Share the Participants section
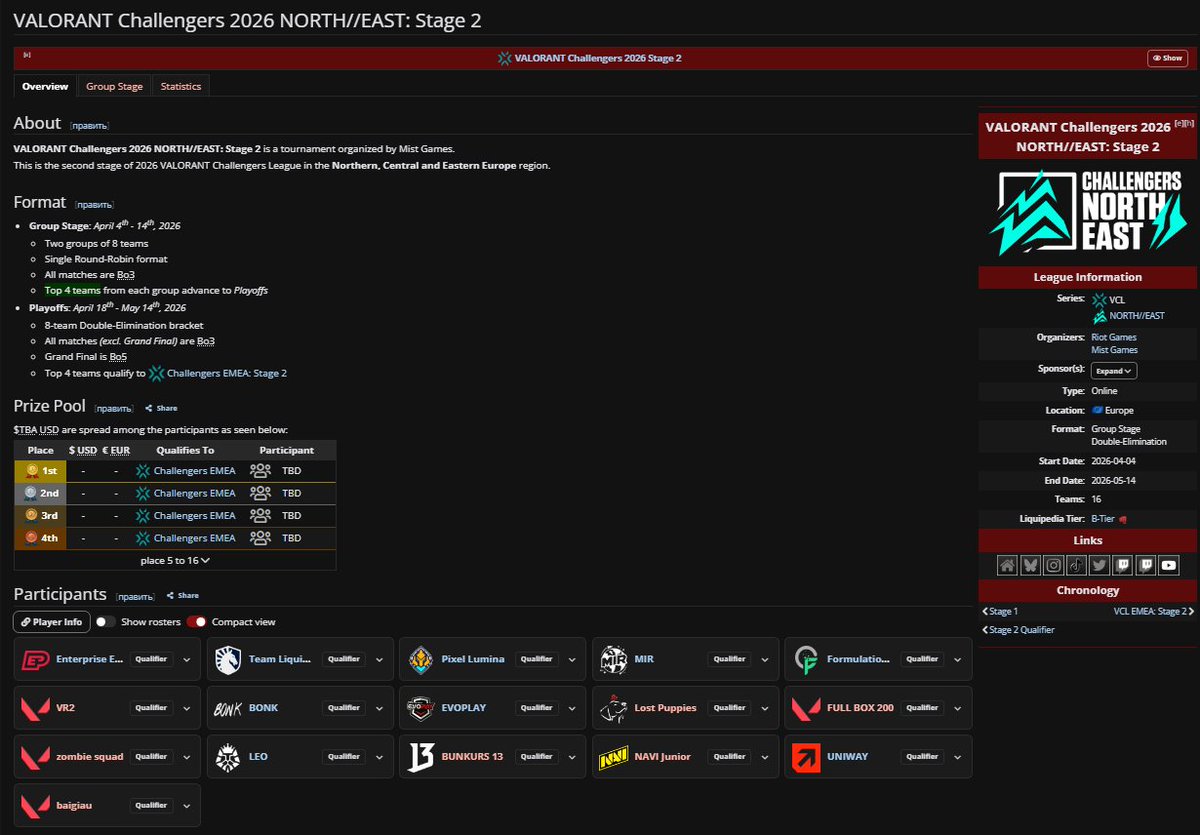This screenshot has width=1200, height=835. point(182,595)
